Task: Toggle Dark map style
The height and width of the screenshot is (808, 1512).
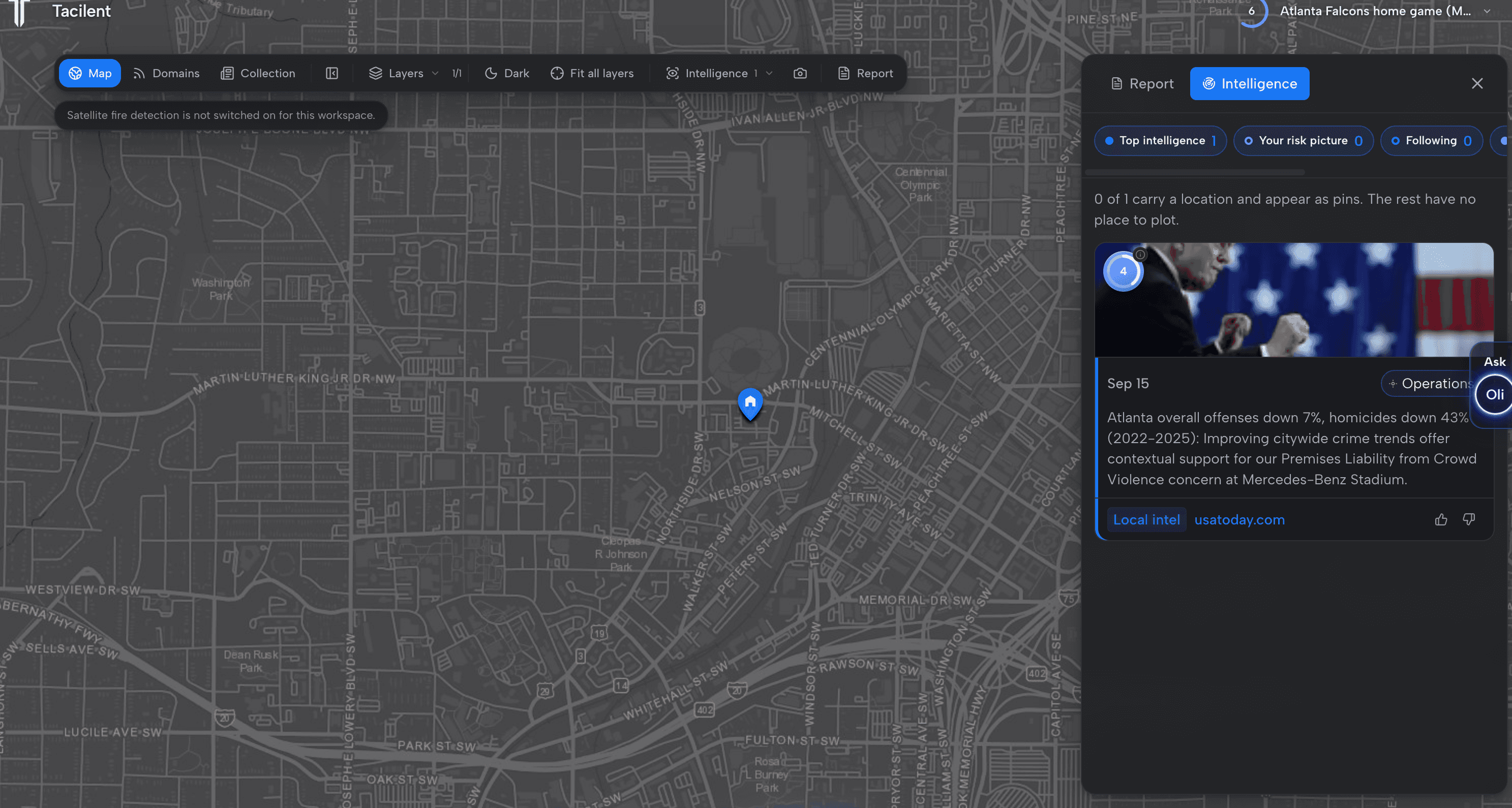Action: pyautogui.click(x=507, y=73)
